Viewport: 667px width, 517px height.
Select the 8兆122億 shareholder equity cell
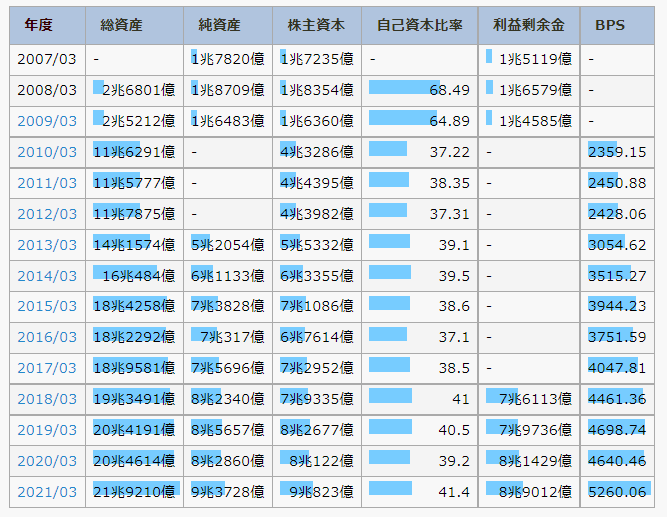317,461
